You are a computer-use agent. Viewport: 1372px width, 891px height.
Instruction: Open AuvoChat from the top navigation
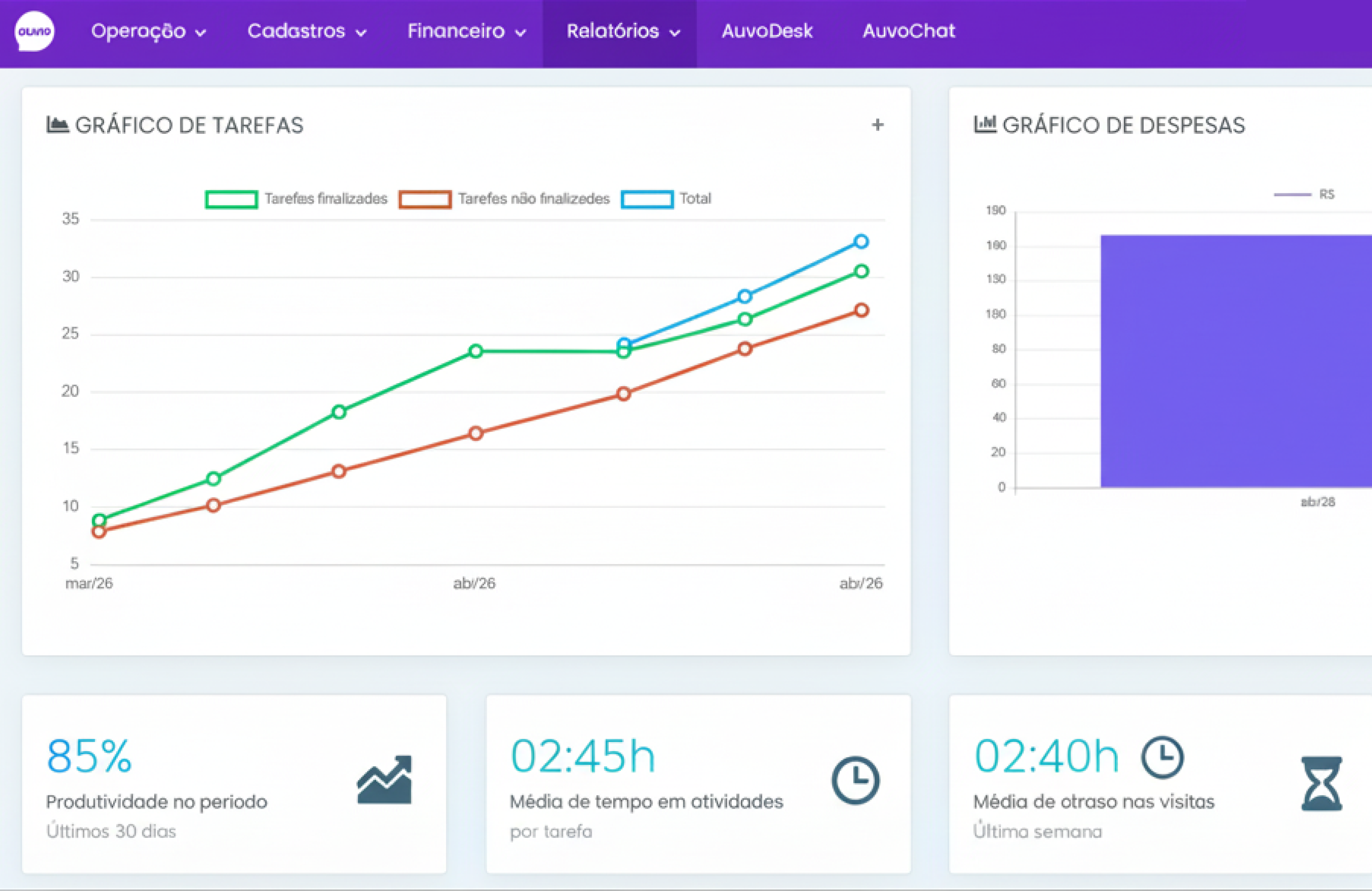coord(909,32)
